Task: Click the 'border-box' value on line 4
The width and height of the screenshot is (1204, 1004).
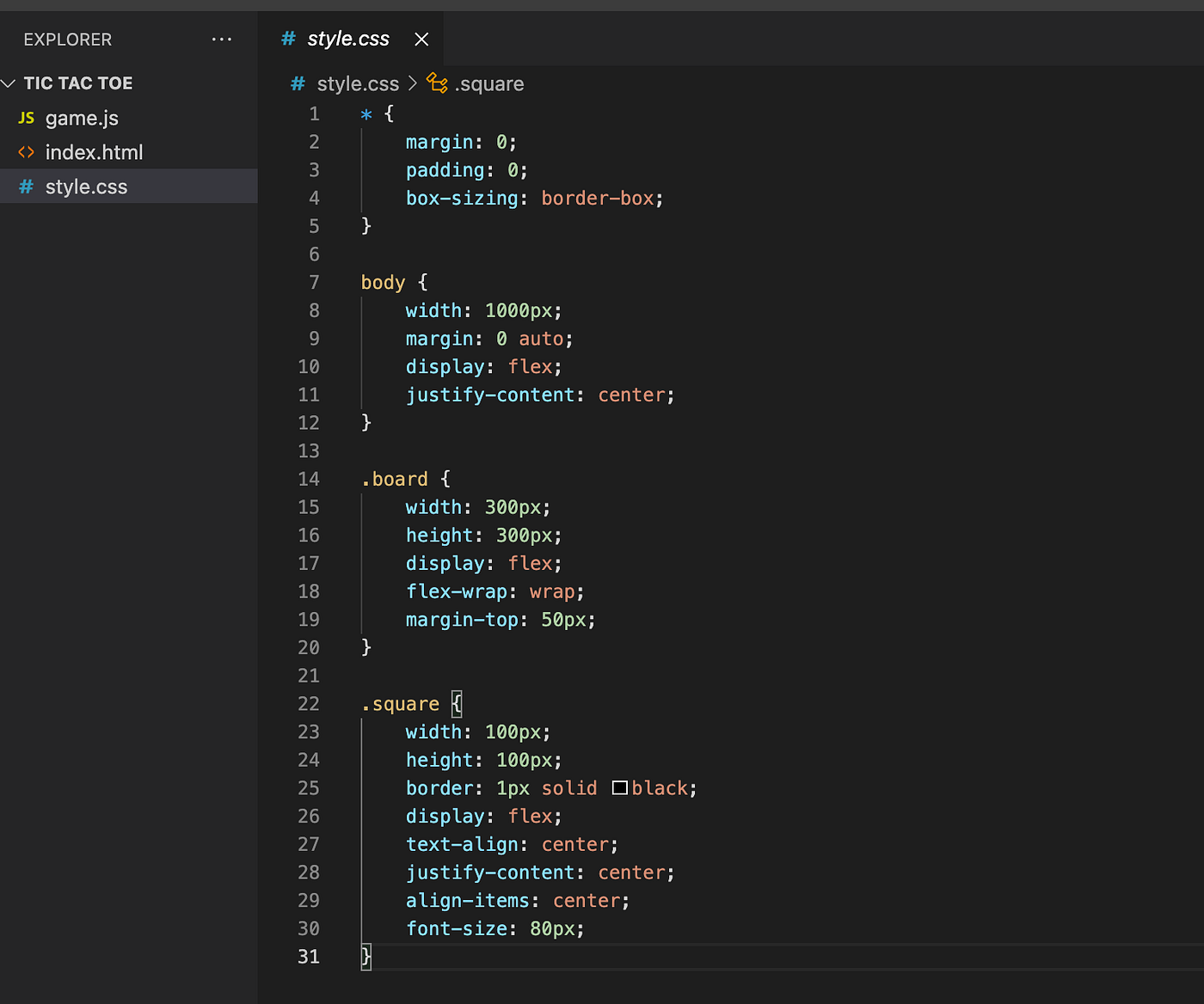Action: (x=598, y=198)
